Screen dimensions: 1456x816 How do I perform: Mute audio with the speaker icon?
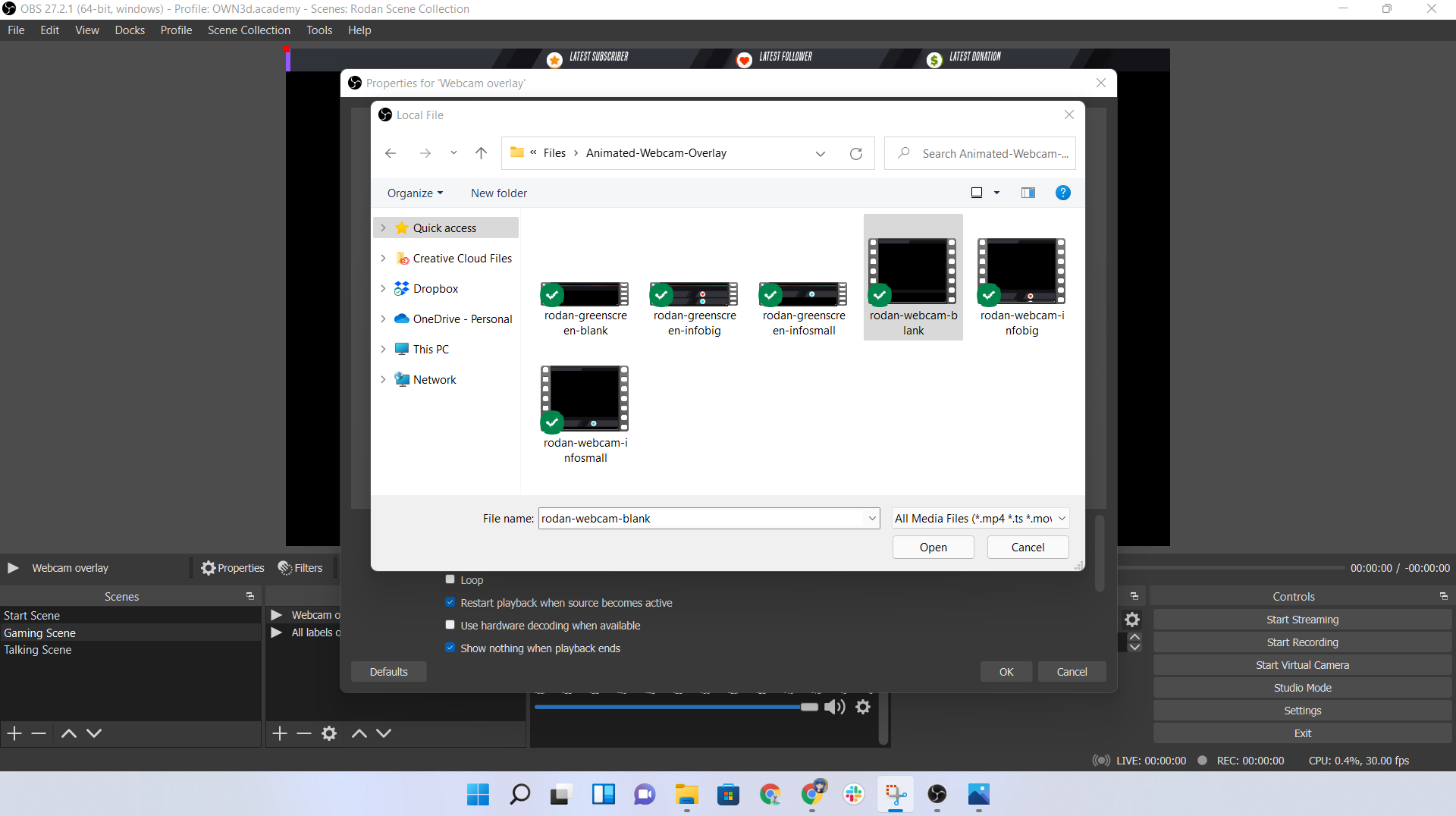[834, 707]
